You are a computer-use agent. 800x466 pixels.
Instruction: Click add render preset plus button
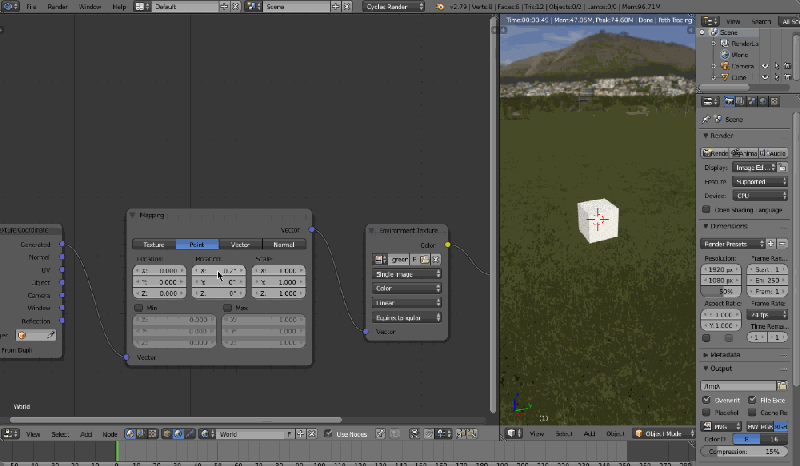[x=771, y=244]
